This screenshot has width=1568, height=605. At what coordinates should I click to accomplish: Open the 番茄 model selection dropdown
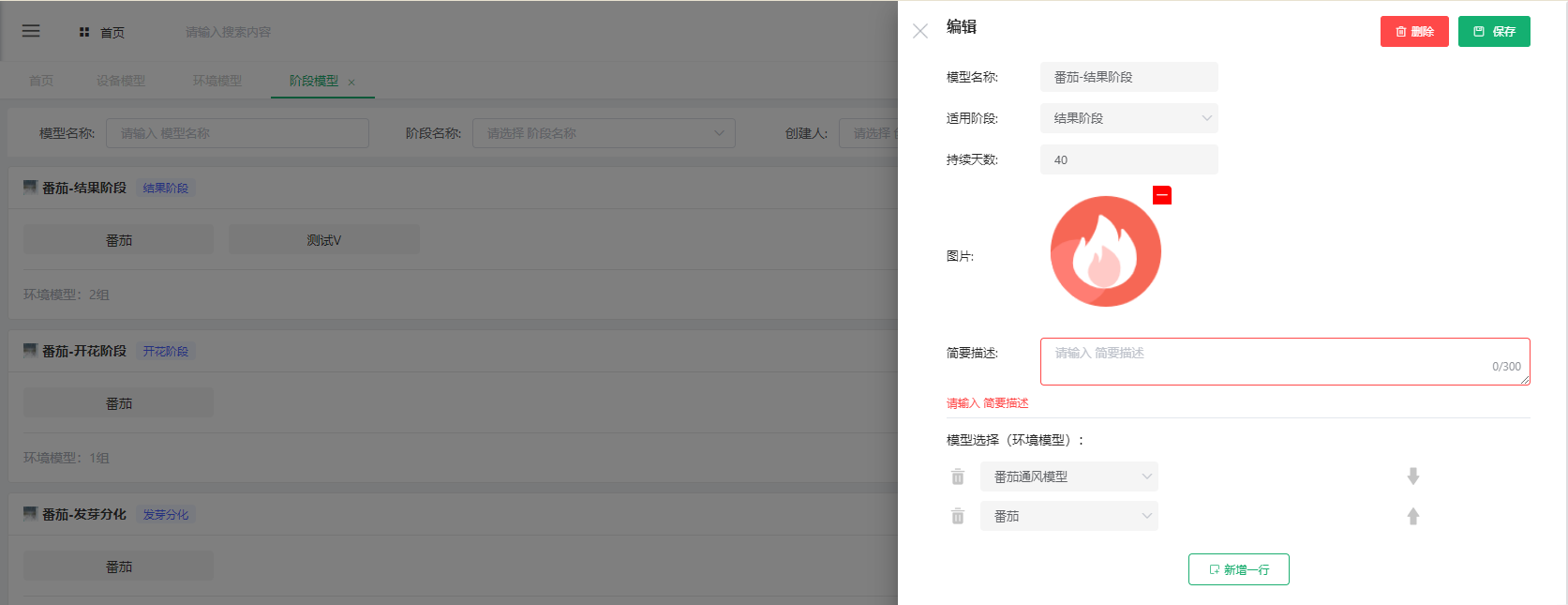[1068, 516]
